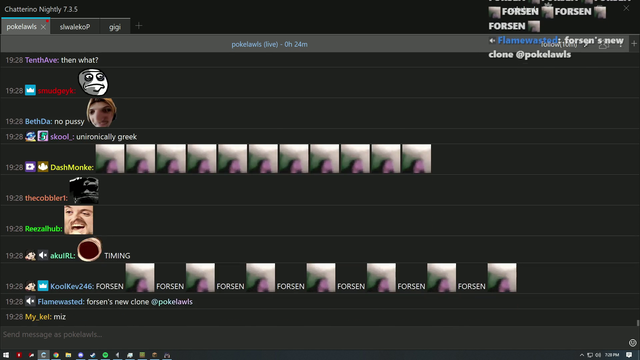This screenshot has height=360, width=640.
Task: Open smudgeyk's user card
Action: click(56, 91)
